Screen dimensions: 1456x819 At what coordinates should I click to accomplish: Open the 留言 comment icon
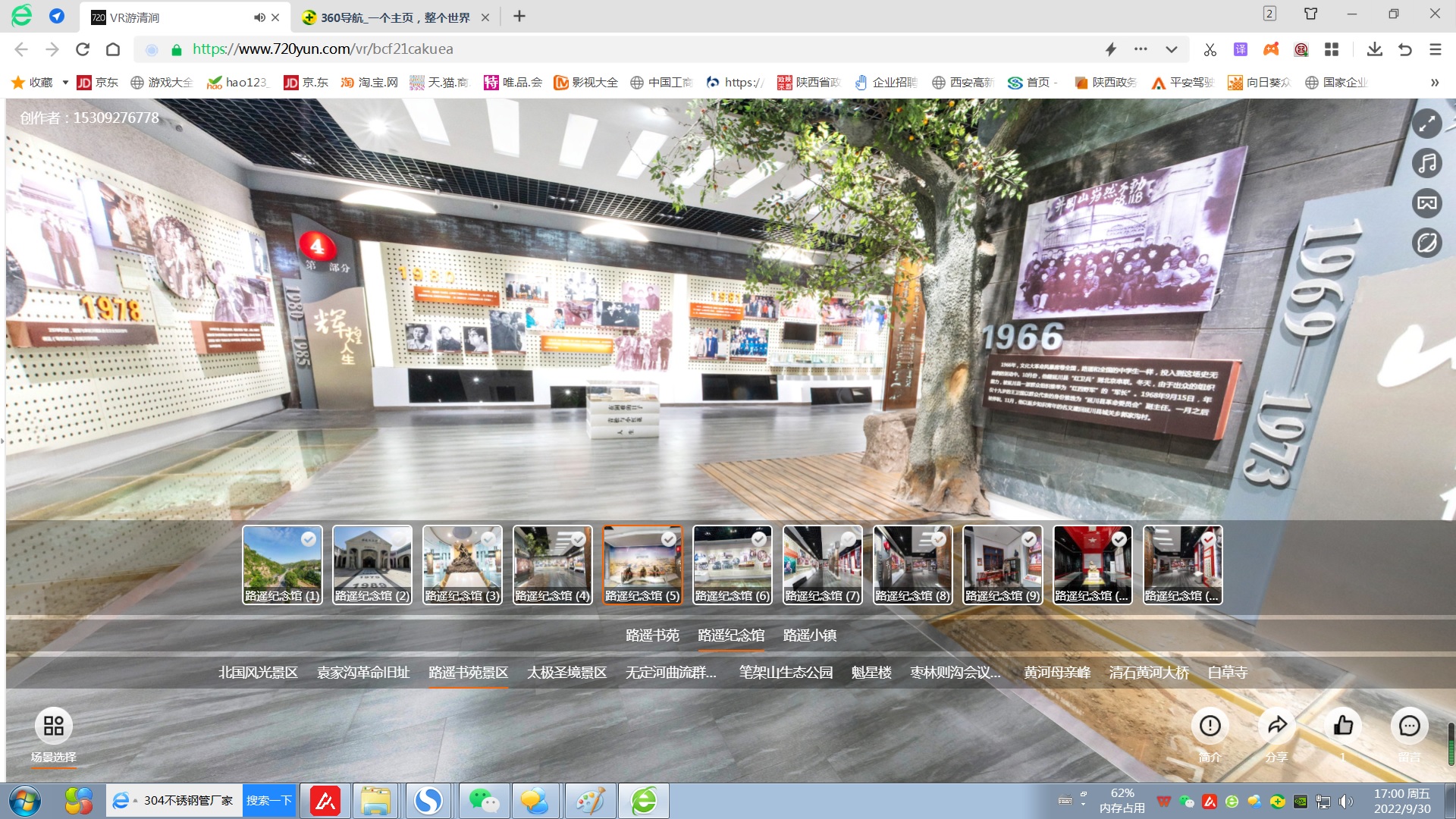point(1409,726)
